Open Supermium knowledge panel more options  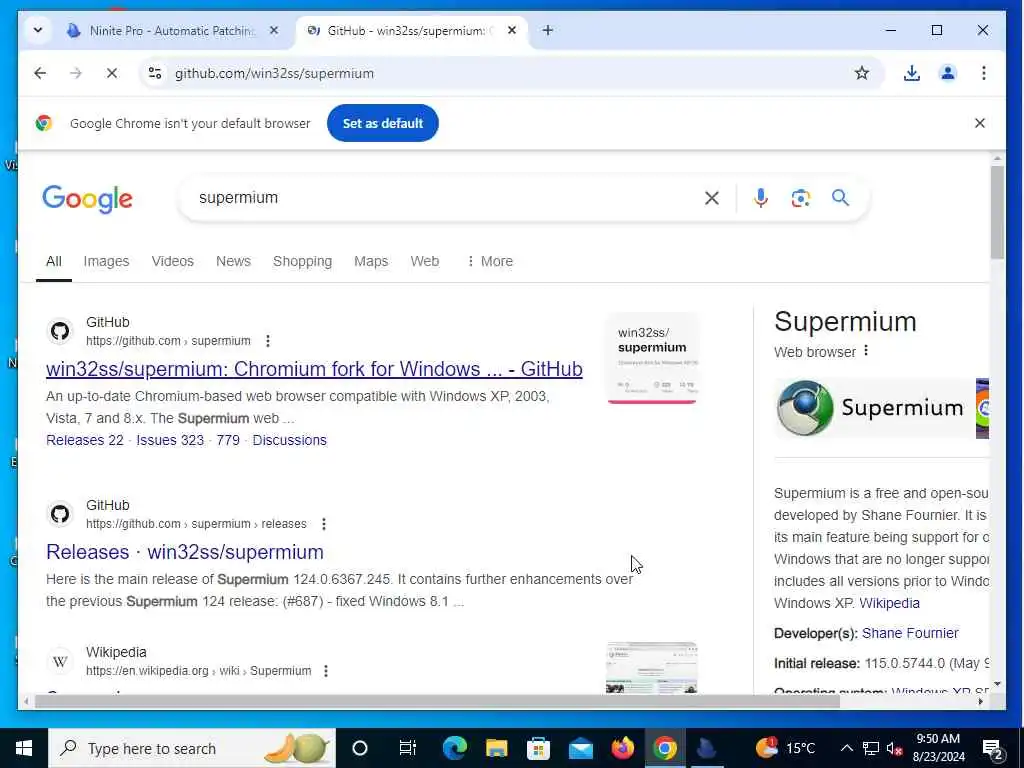coord(866,351)
